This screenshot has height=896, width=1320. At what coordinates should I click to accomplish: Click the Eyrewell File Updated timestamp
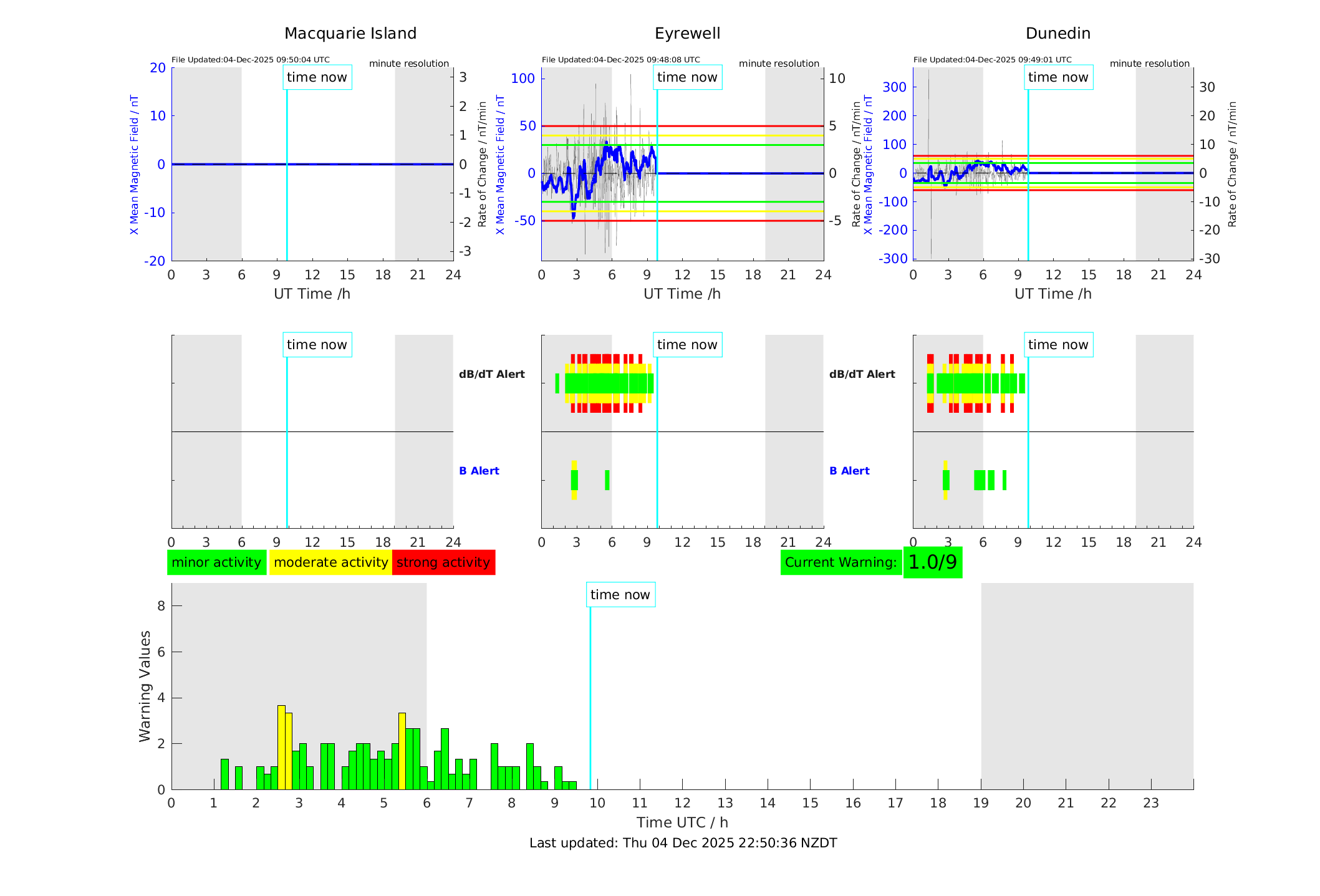620,60
